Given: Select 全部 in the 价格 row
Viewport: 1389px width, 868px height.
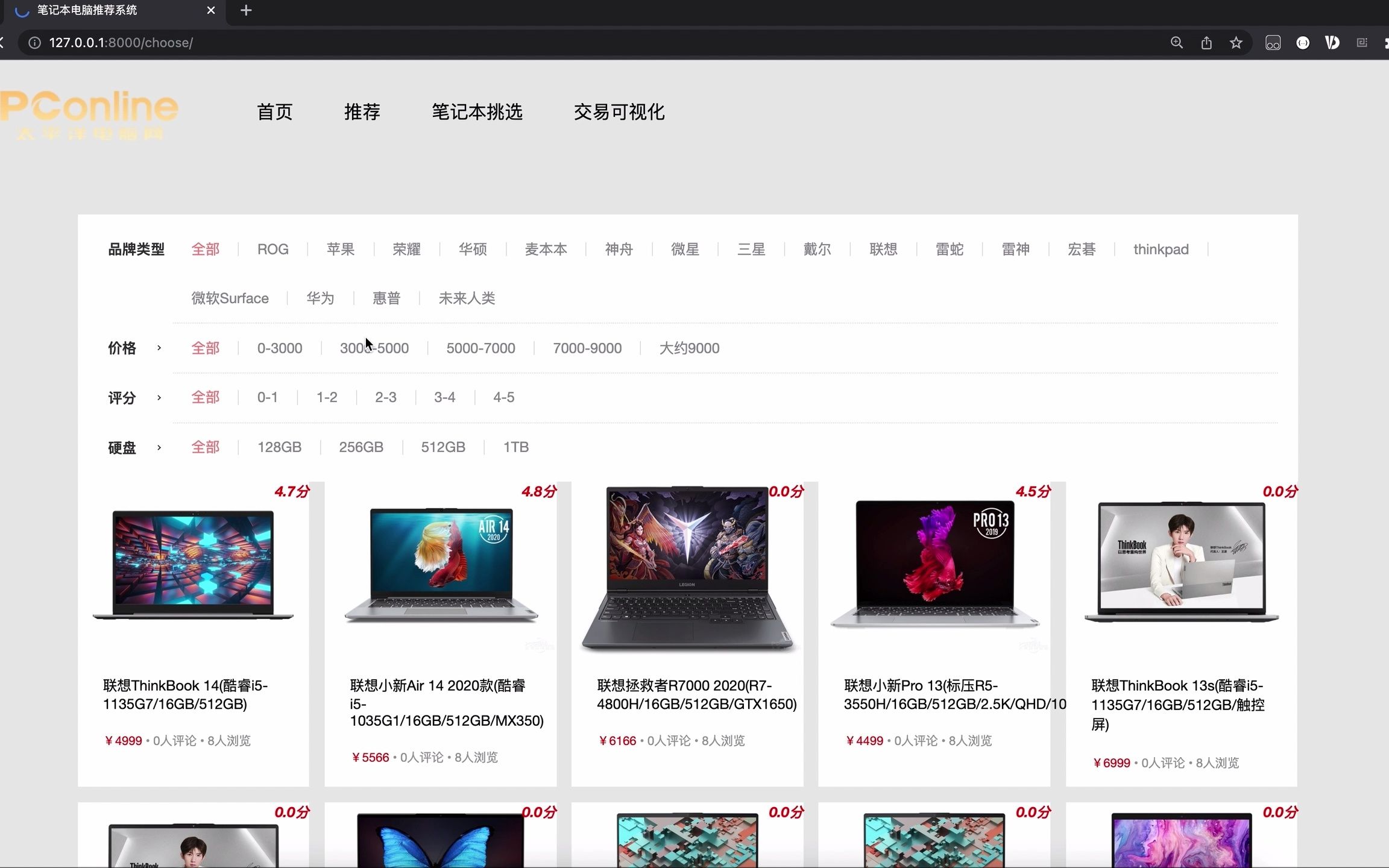Looking at the screenshot, I should (x=206, y=348).
